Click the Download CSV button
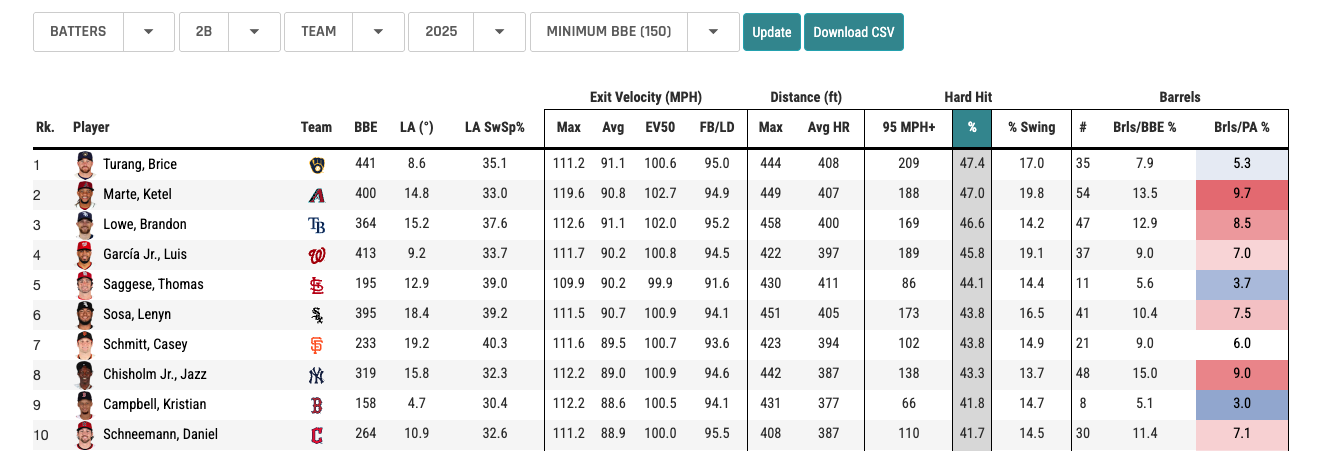This screenshot has height=451, width=1340. coord(853,32)
